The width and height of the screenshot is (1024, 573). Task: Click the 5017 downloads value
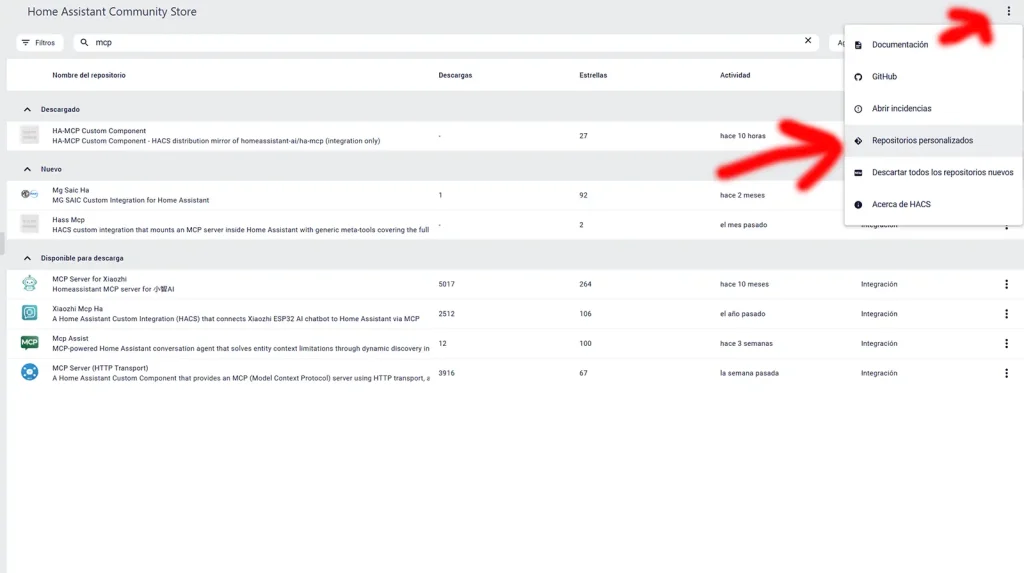click(447, 284)
